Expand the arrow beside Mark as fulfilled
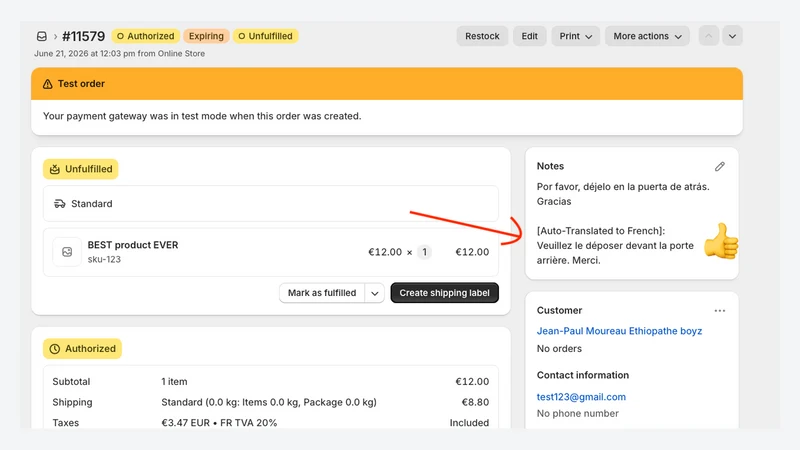Image resolution: width=800 pixels, height=450 pixels. (374, 293)
